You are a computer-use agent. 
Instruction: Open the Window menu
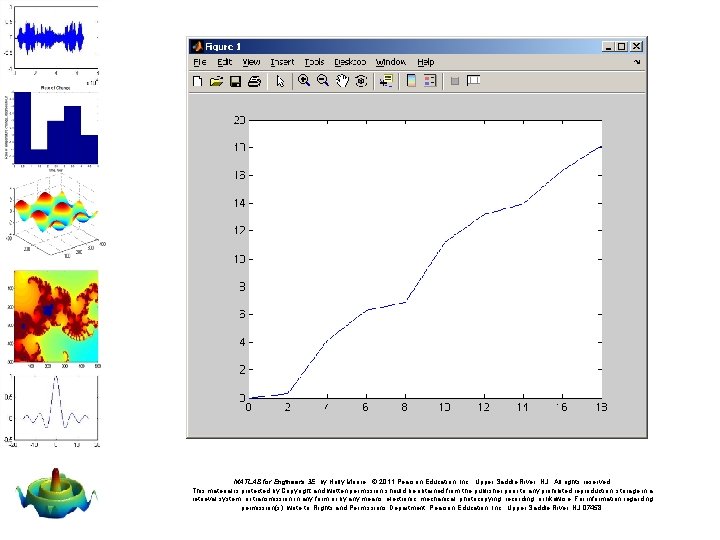[391, 62]
